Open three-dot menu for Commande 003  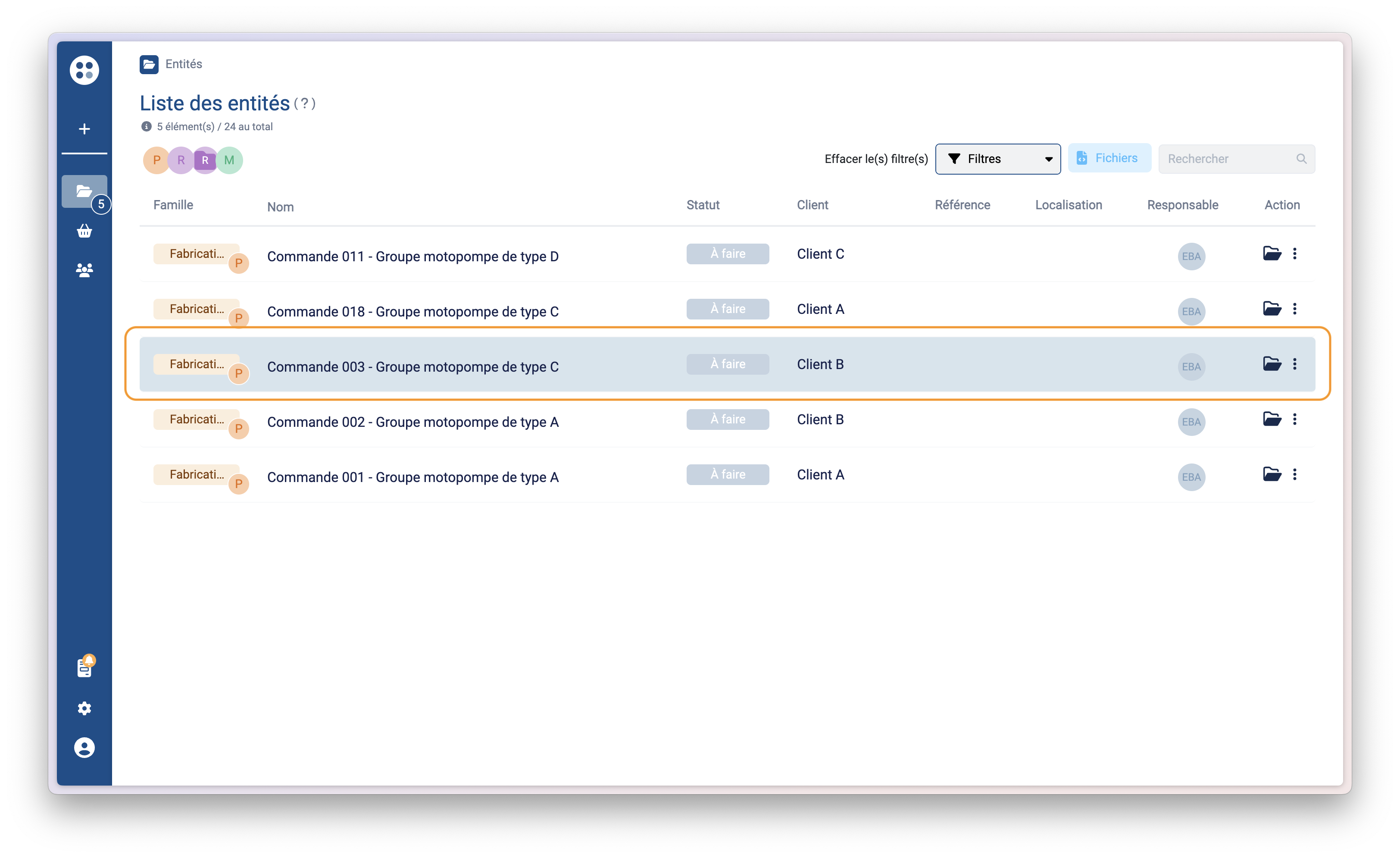tap(1295, 363)
